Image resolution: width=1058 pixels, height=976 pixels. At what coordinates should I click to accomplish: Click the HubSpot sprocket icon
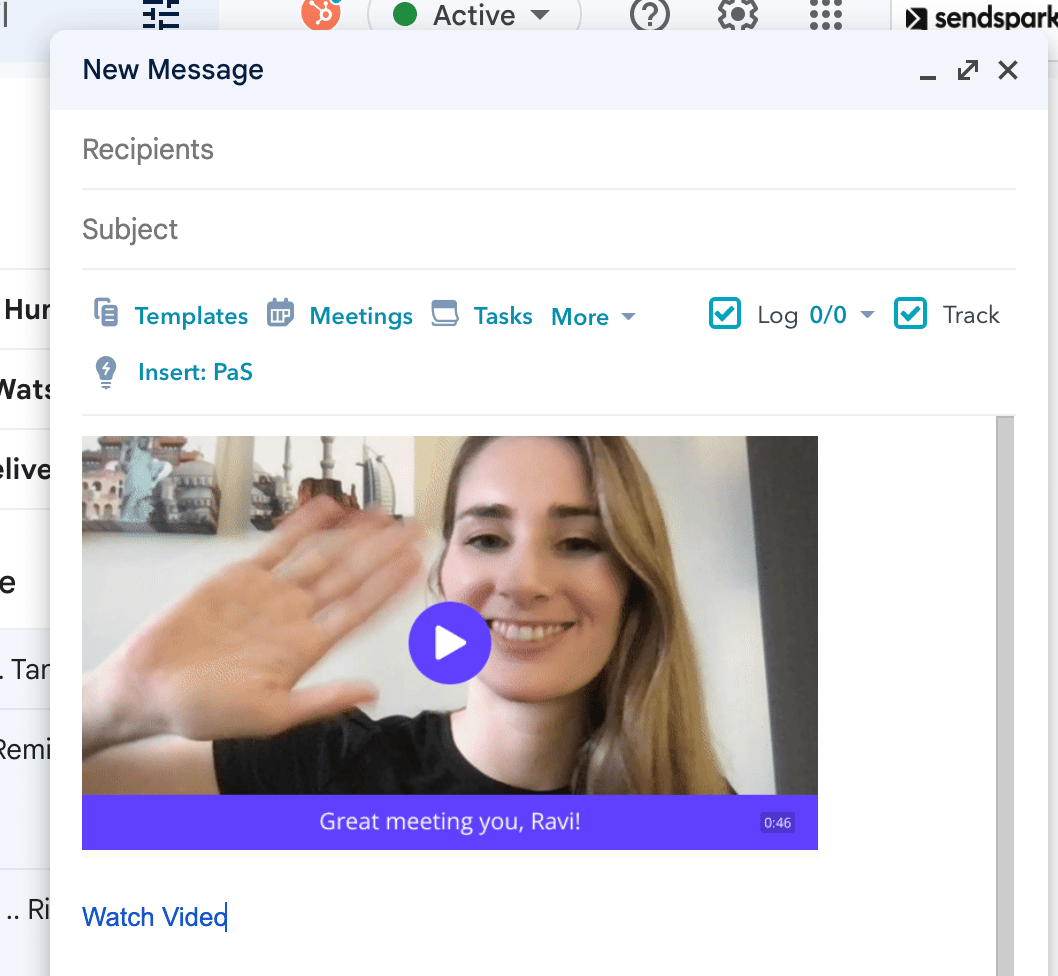click(x=321, y=13)
